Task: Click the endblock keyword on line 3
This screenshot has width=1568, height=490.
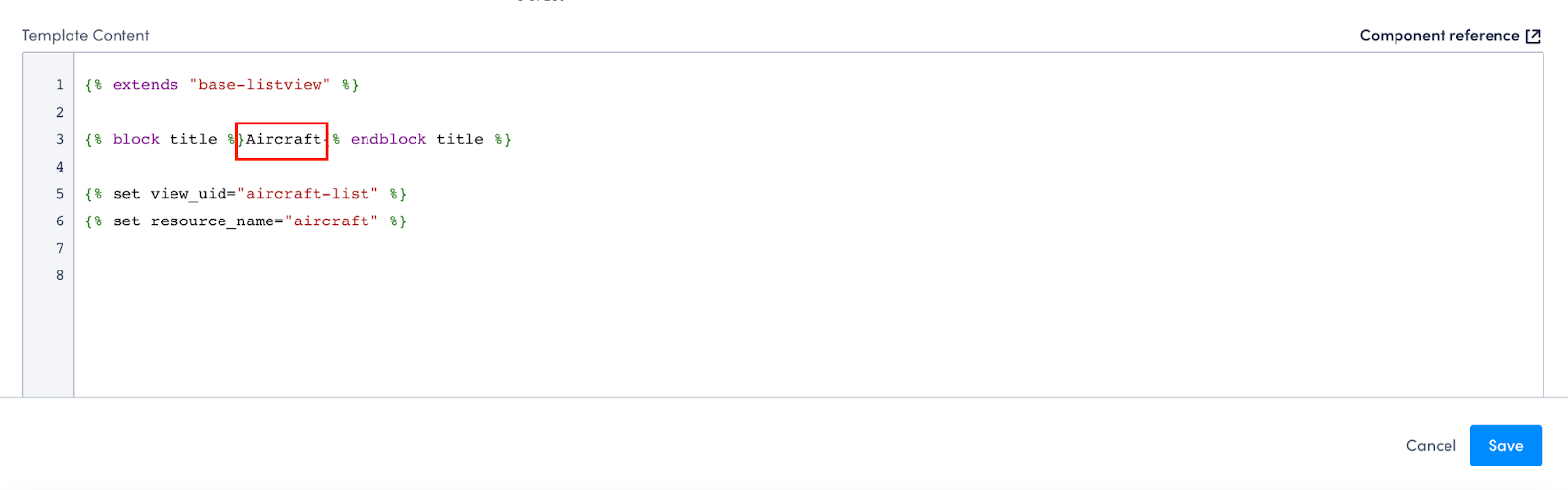Action: coord(388,139)
